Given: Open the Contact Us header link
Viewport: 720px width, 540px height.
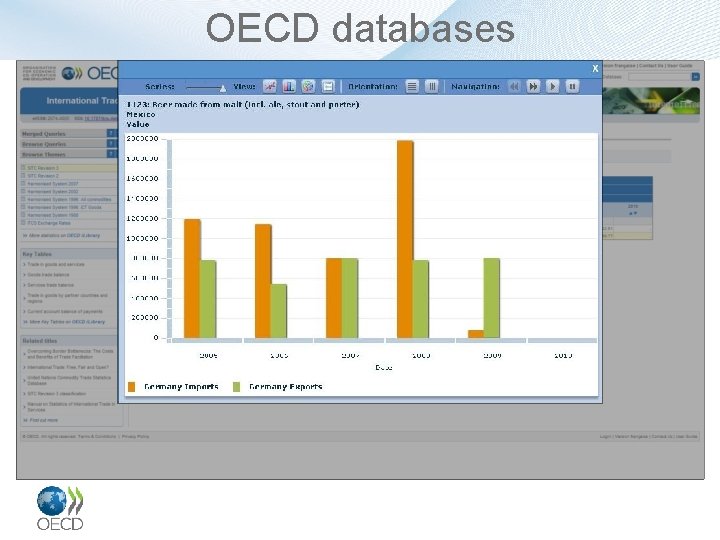Looking at the screenshot, I should [651, 66].
